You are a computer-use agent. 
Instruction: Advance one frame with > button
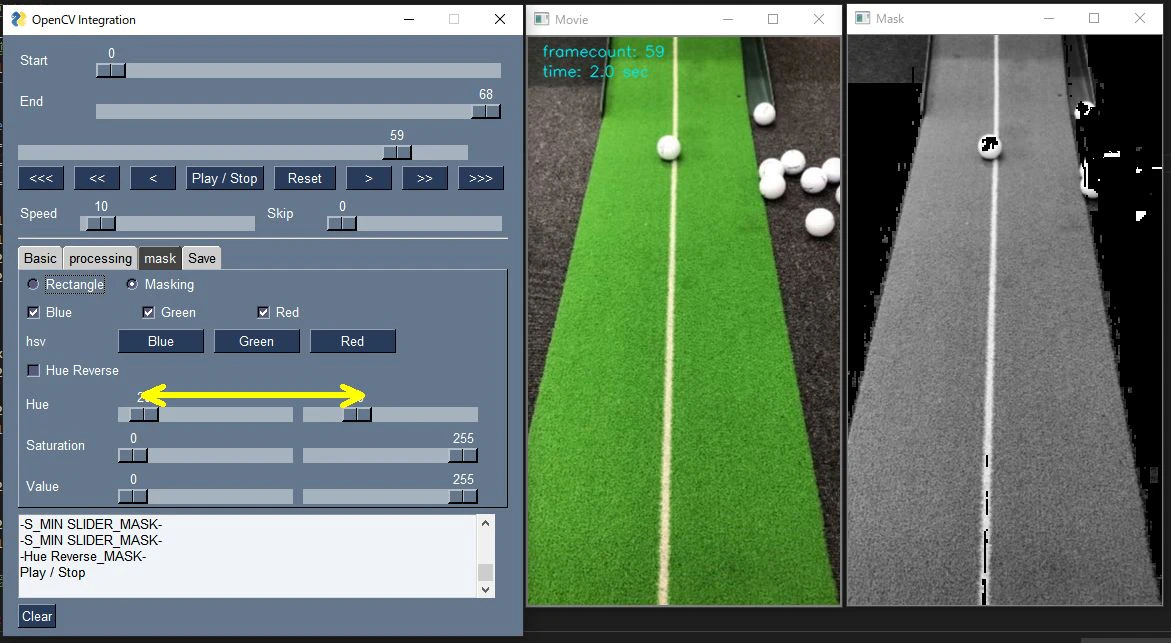point(368,178)
